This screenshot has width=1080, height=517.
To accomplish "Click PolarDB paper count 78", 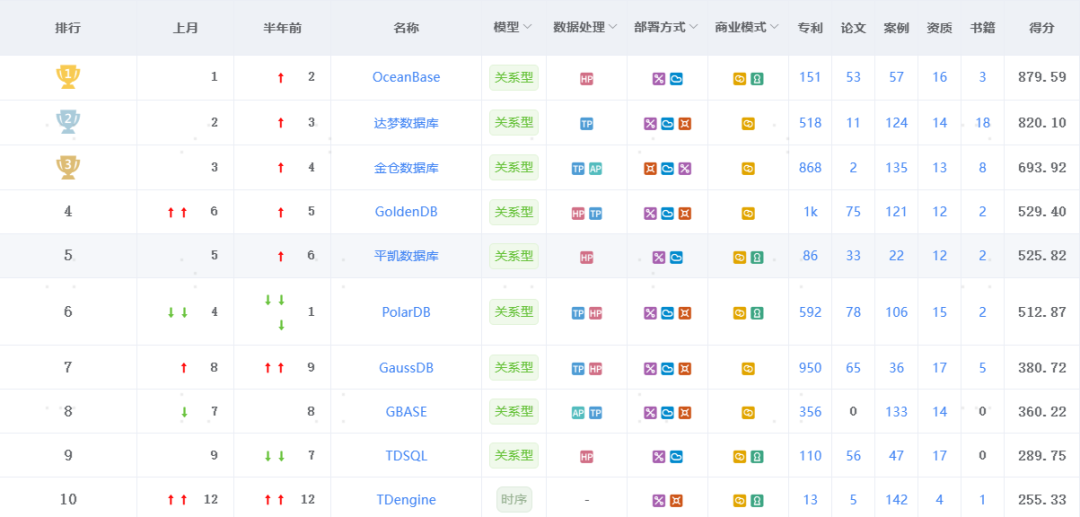I will (x=853, y=312).
